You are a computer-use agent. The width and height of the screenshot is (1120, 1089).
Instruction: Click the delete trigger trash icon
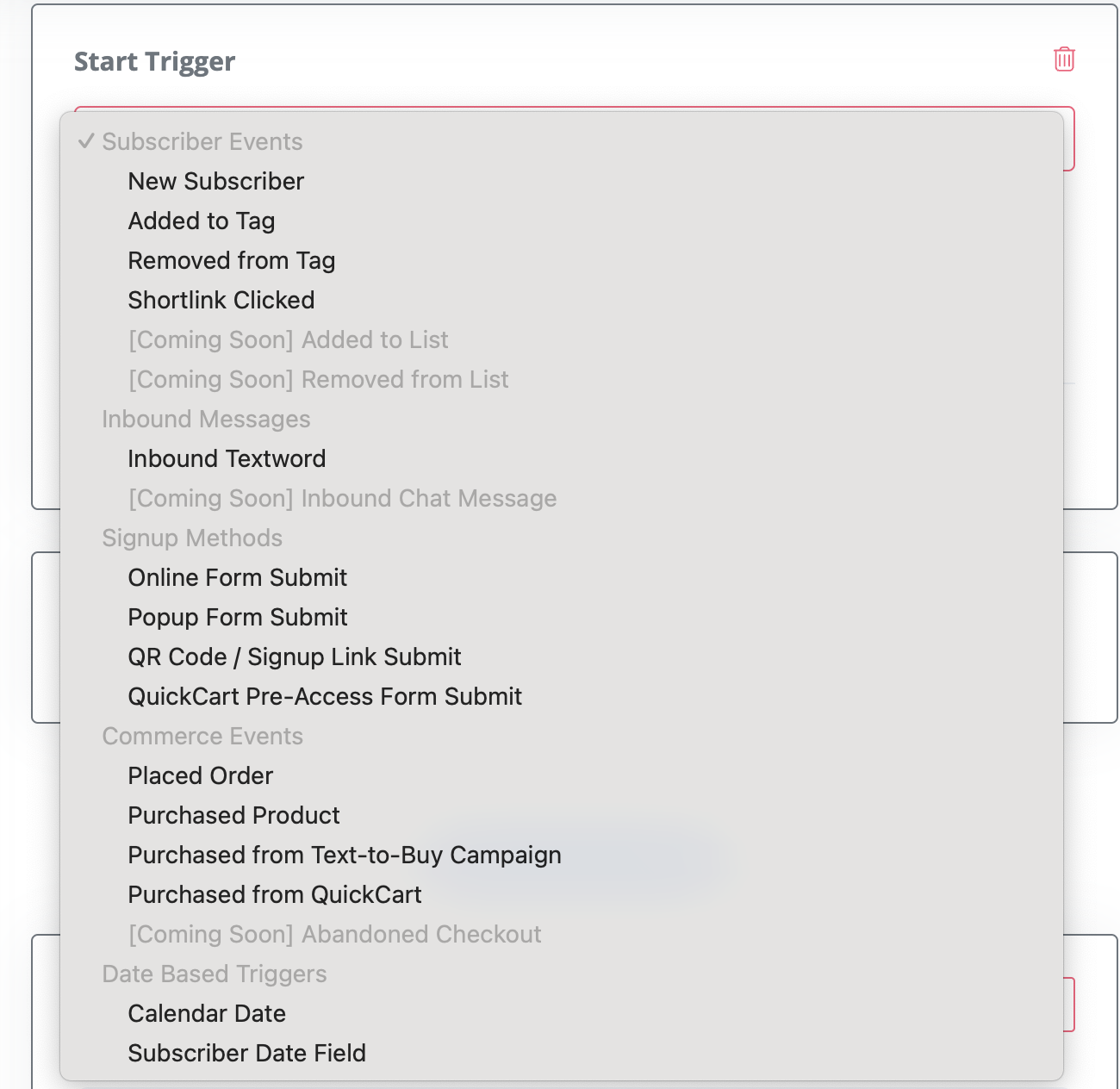point(1063,60)
